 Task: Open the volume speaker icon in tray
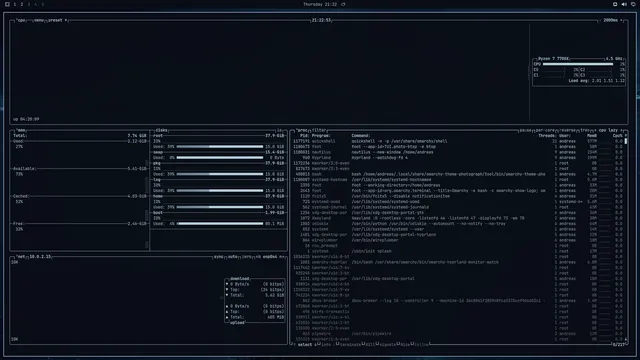624,4
